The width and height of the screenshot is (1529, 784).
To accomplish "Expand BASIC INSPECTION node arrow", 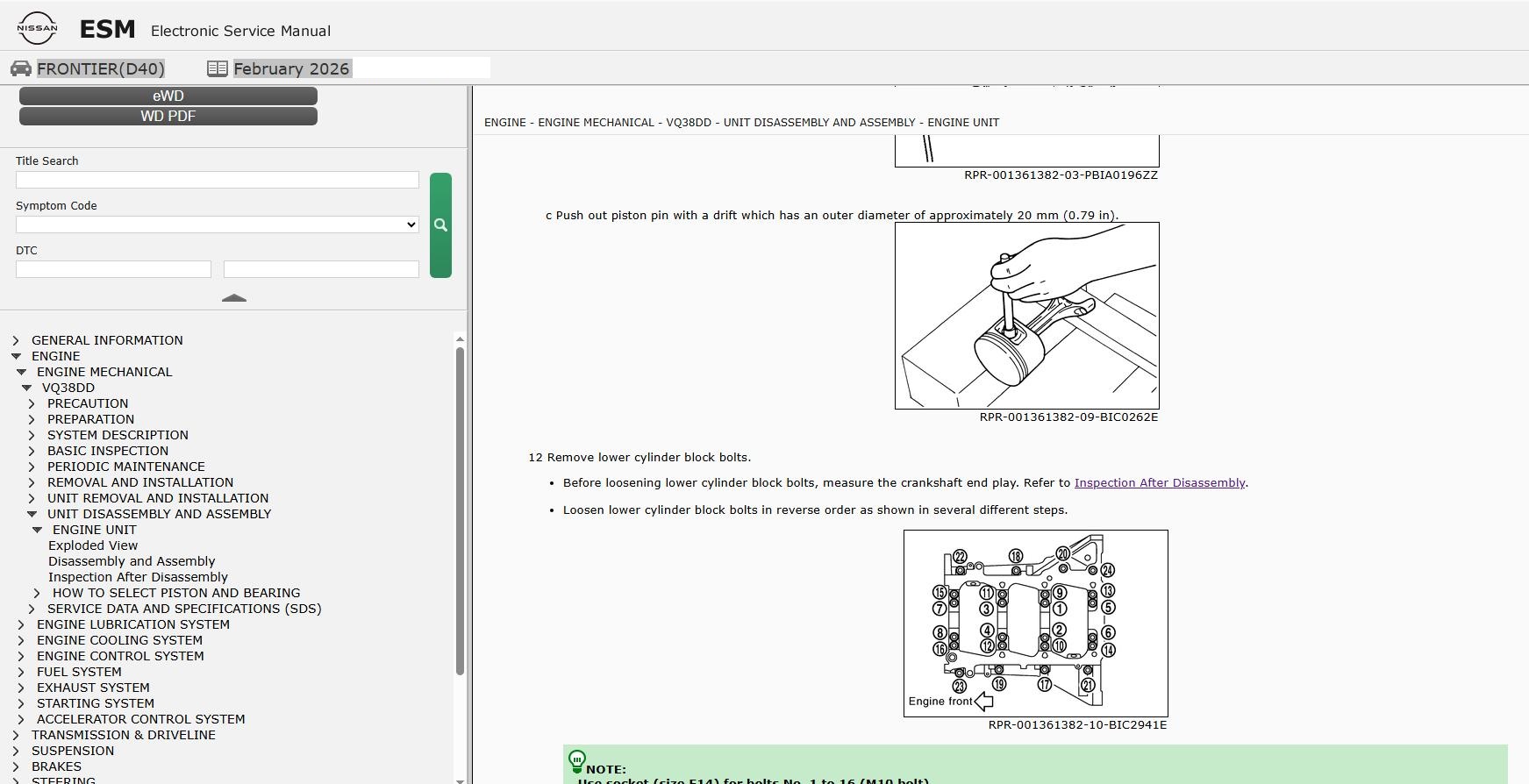I will (32, 451).
